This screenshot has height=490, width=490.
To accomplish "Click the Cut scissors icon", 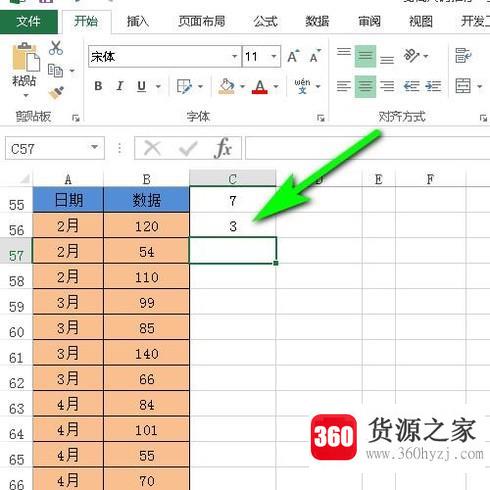I will click(x=56, y=48).
